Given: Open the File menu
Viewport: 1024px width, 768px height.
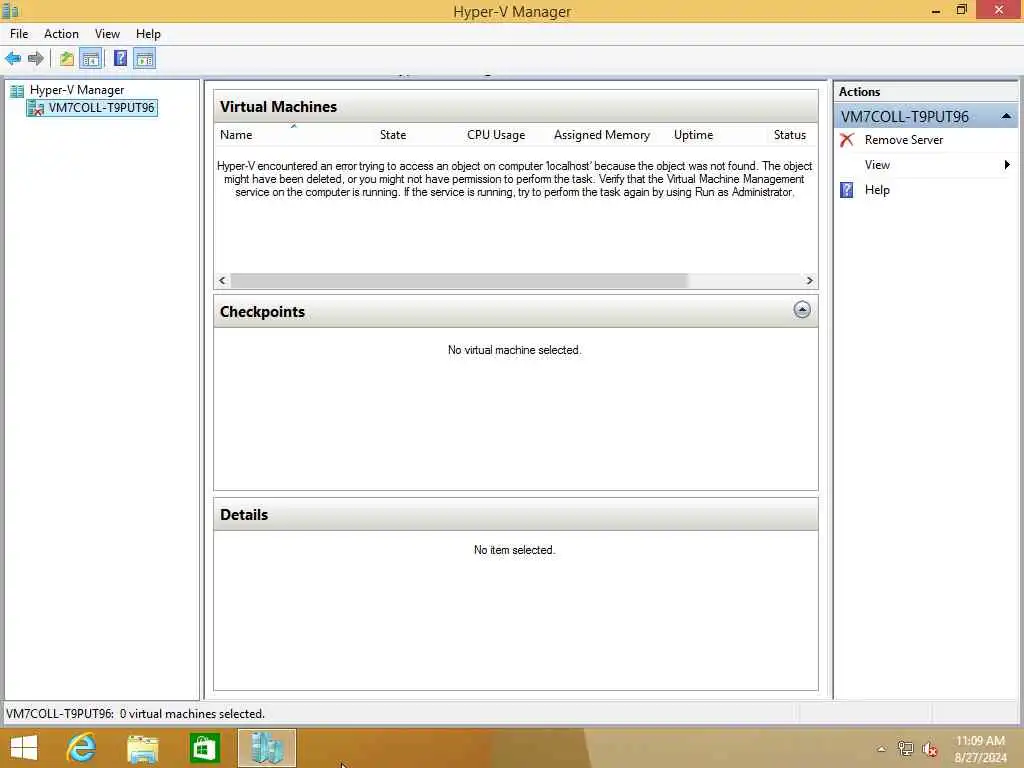Looking at the screenshot, I should coord(19,34).
